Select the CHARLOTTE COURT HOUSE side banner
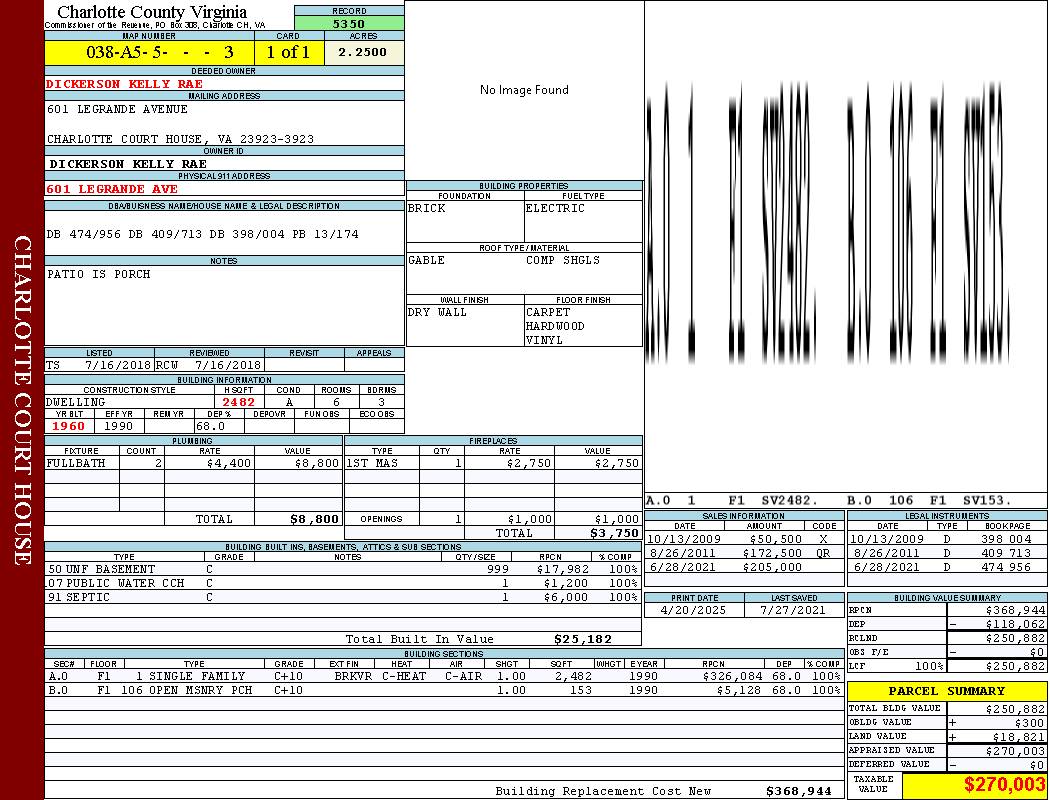The image size is (1050, 800). pyautogui.click(x=22, y=400)
